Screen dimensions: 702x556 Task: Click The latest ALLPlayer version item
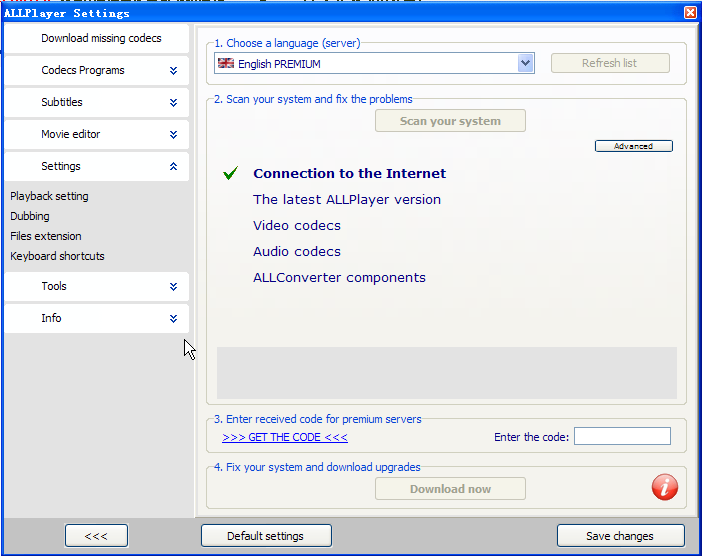point(347,199)
